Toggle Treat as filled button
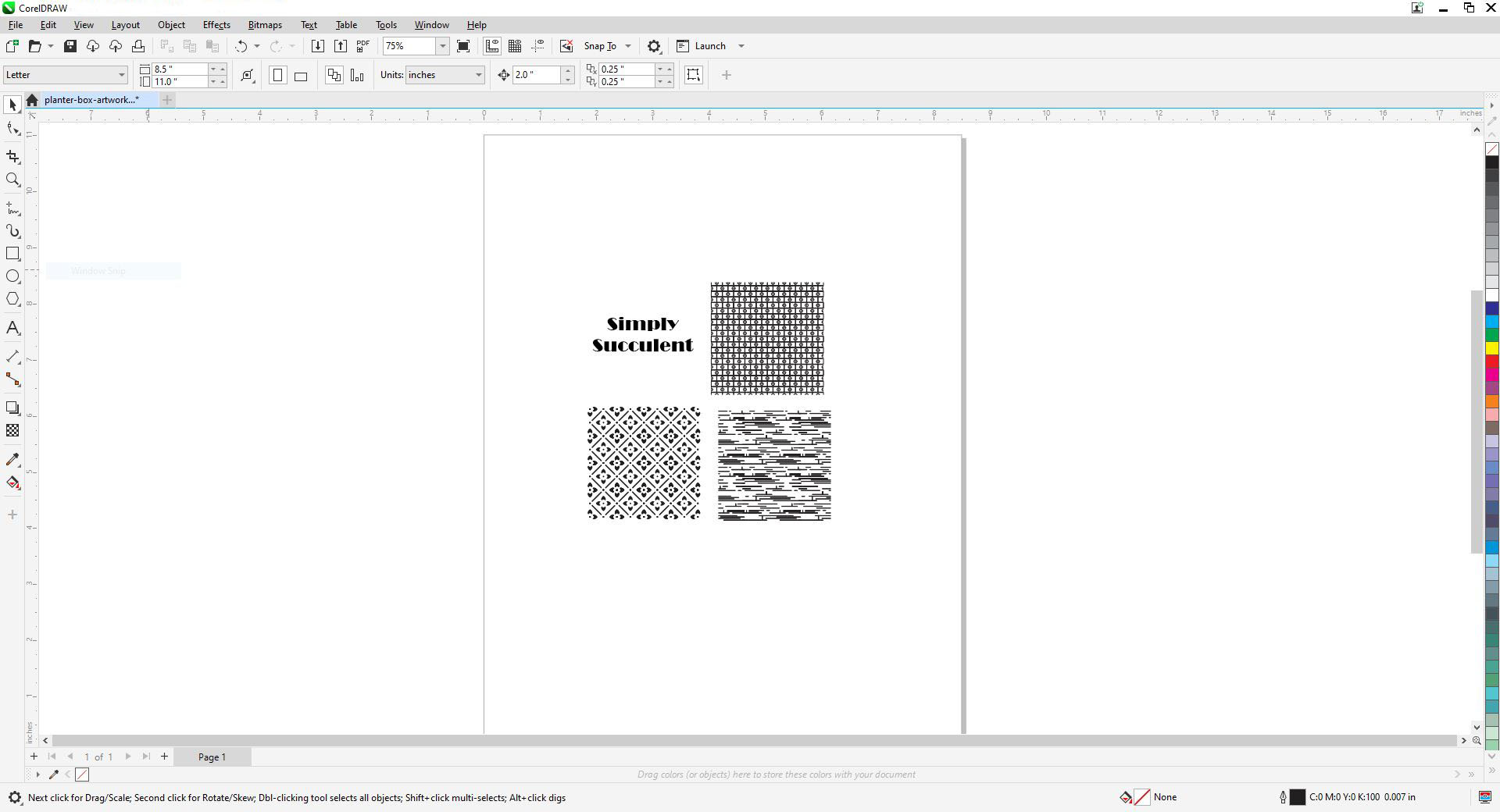The image size is (1500, 812). [693, 75]
